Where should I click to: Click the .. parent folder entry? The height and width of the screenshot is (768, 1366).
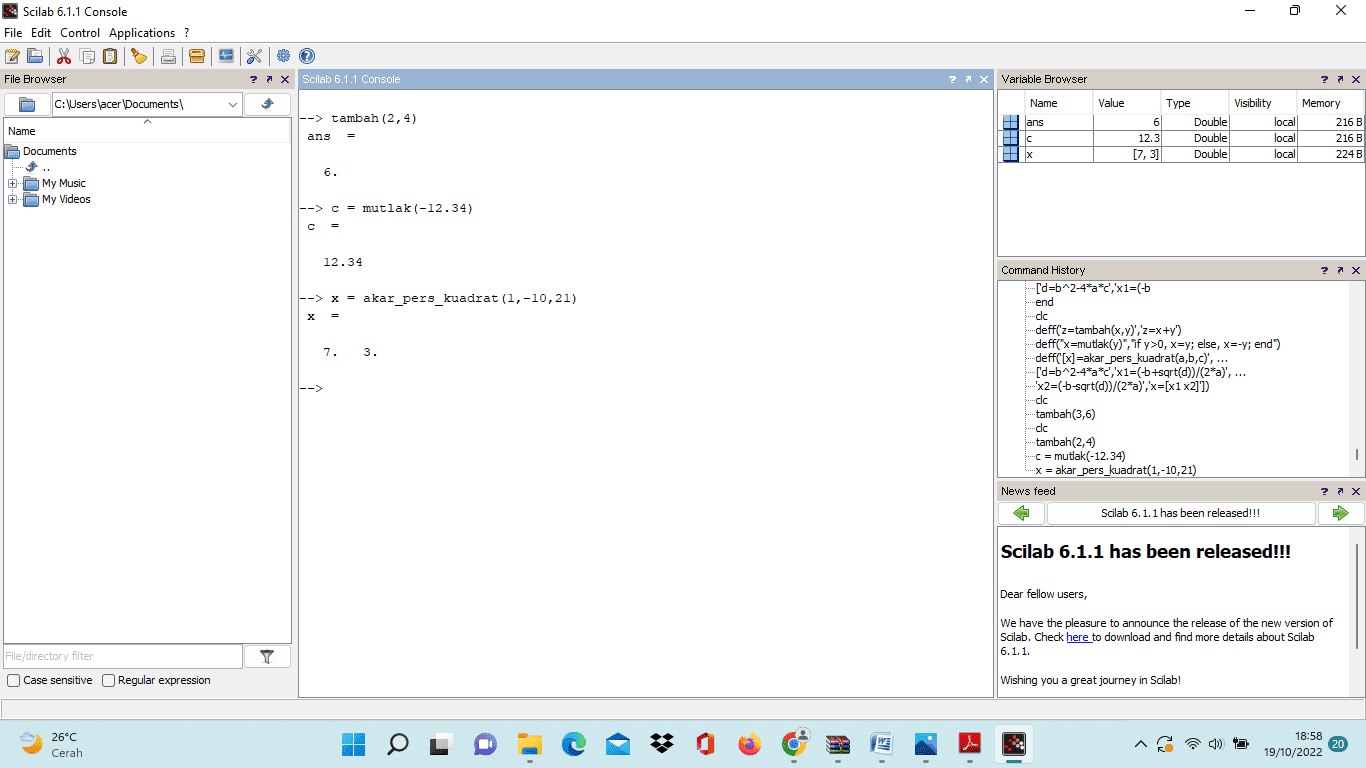tap(46, 167)
